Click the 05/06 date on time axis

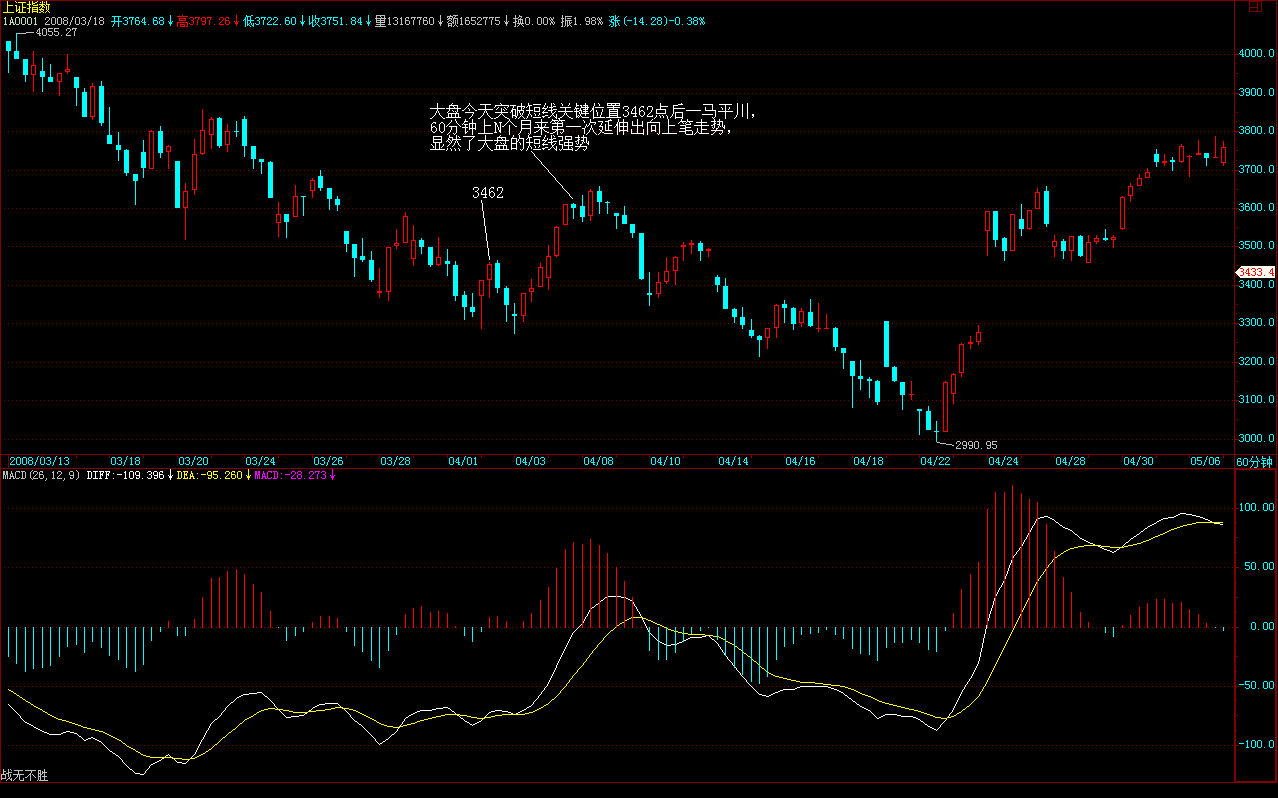pos(1206,461)
